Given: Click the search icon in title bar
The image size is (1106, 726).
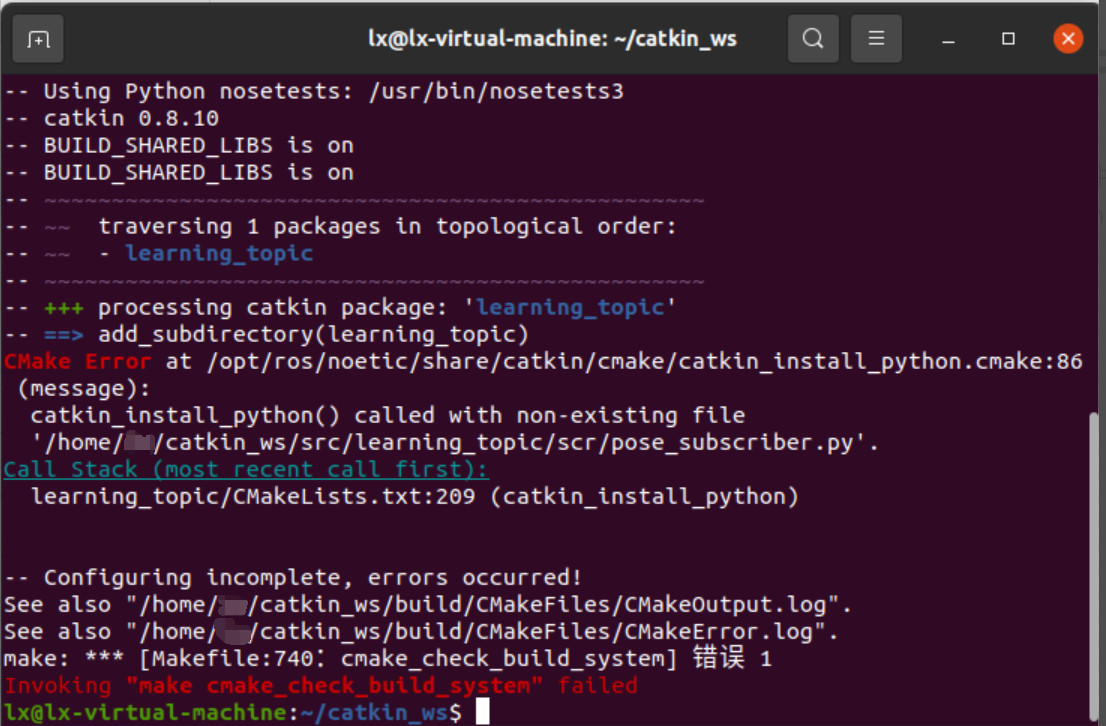Looking at the screenshot, I should click(813, 39).
